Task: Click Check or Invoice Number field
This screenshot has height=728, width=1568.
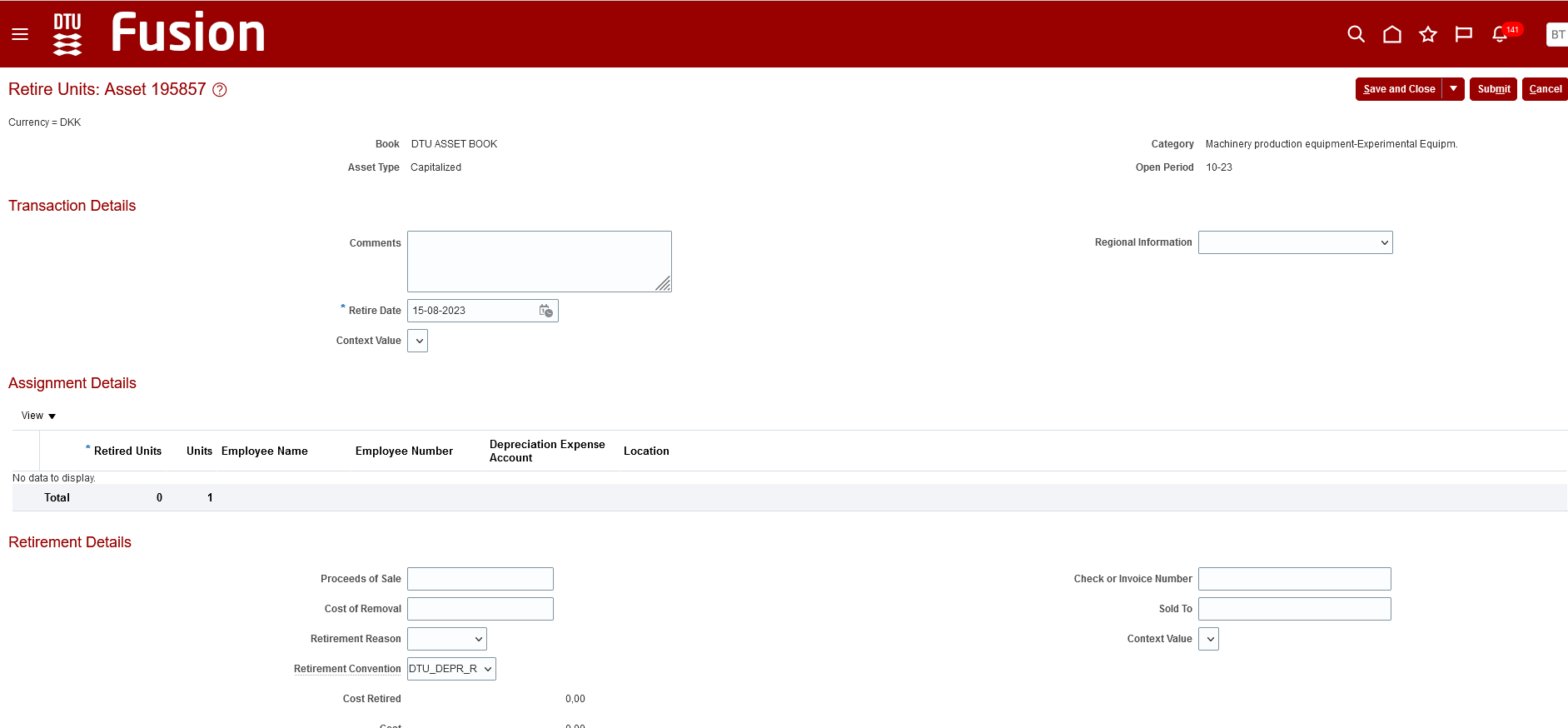Action: coord(1295,579)
